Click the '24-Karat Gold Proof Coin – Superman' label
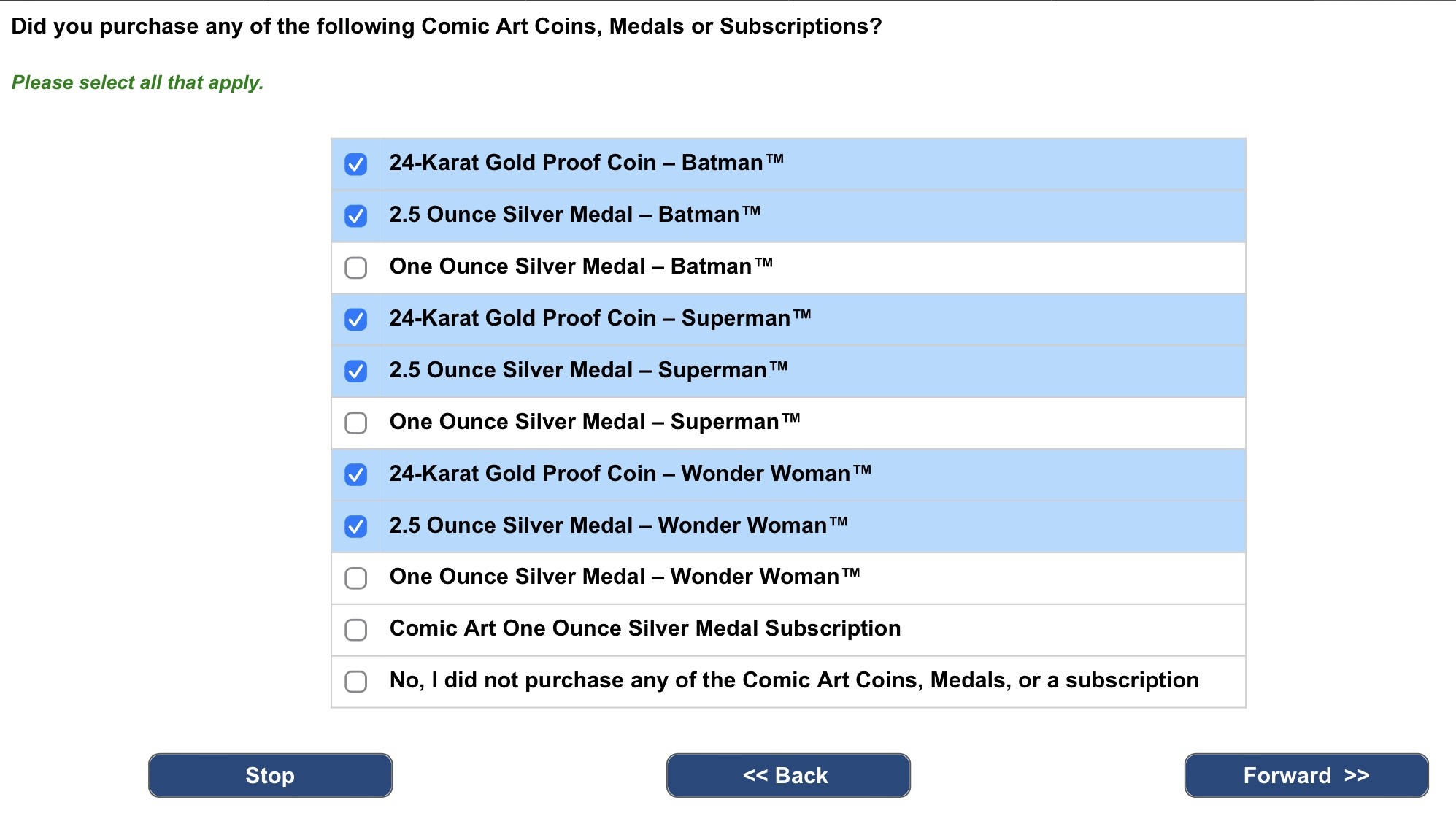Viewport: 1456px width, 832px height. tap(599, 318)
